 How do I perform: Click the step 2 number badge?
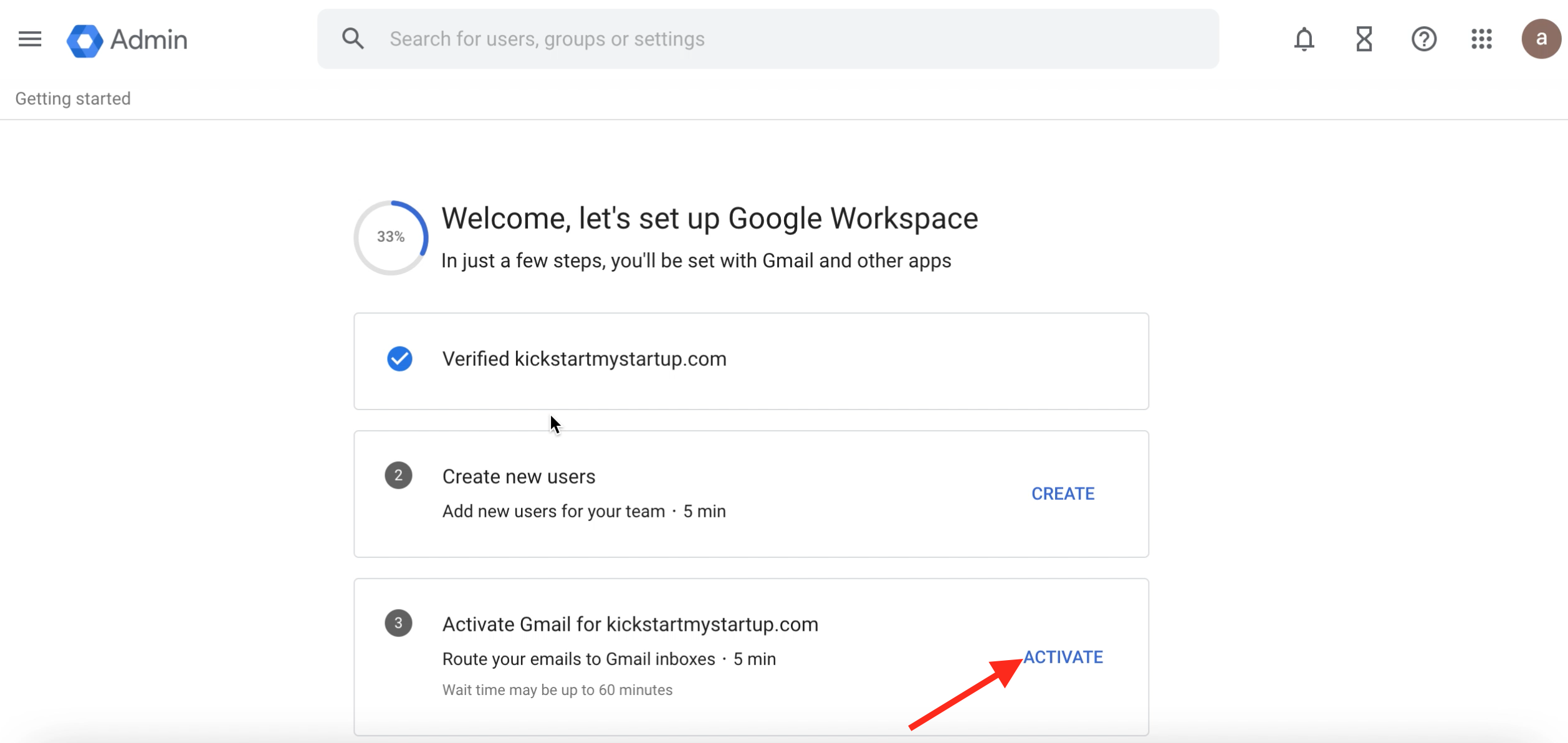[398, 476]
